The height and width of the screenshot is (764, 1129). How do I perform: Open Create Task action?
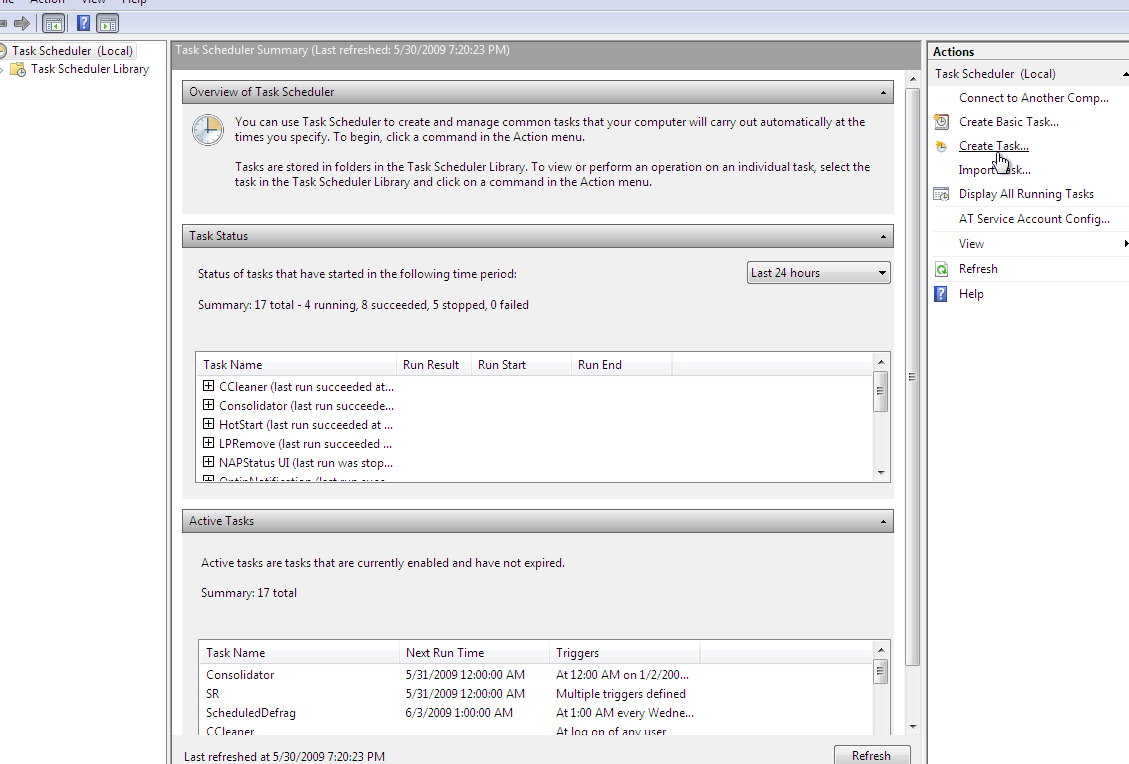click(x=994, y=146)
